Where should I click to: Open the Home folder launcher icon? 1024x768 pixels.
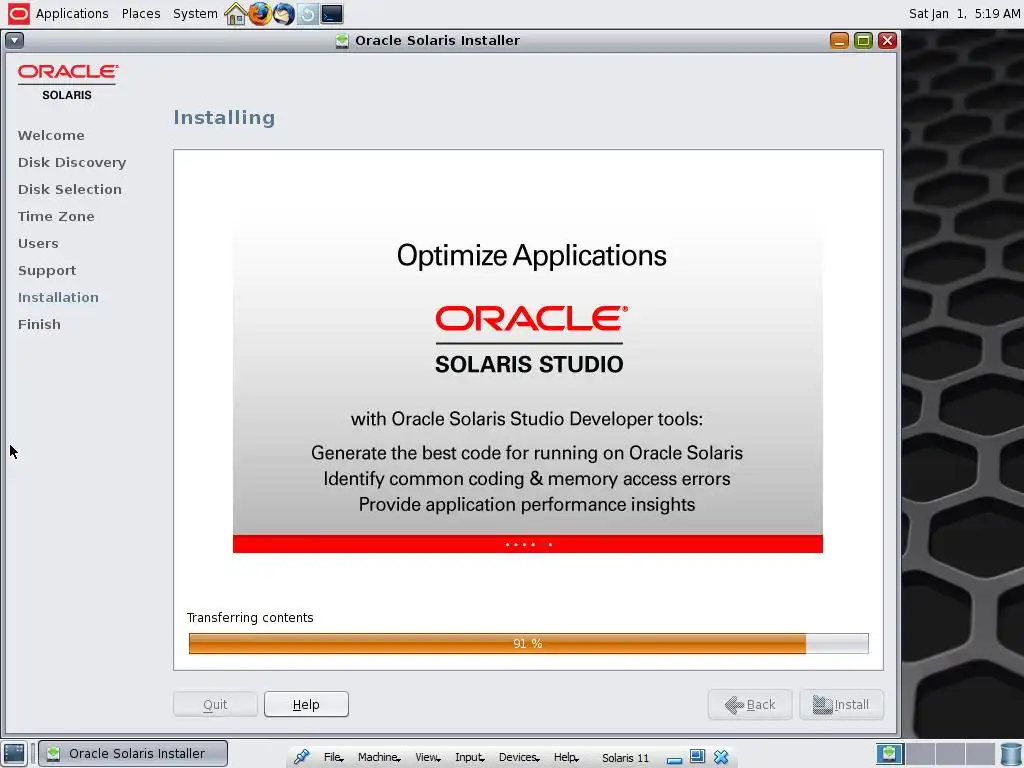pyautogui.click(x=235, y=14)
